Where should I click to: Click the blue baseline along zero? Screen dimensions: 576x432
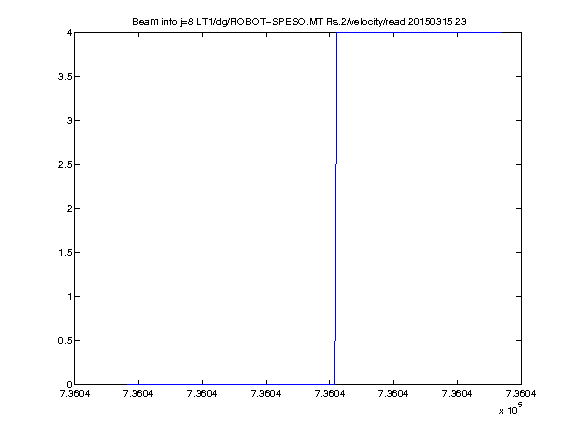(x=230, y=384)
